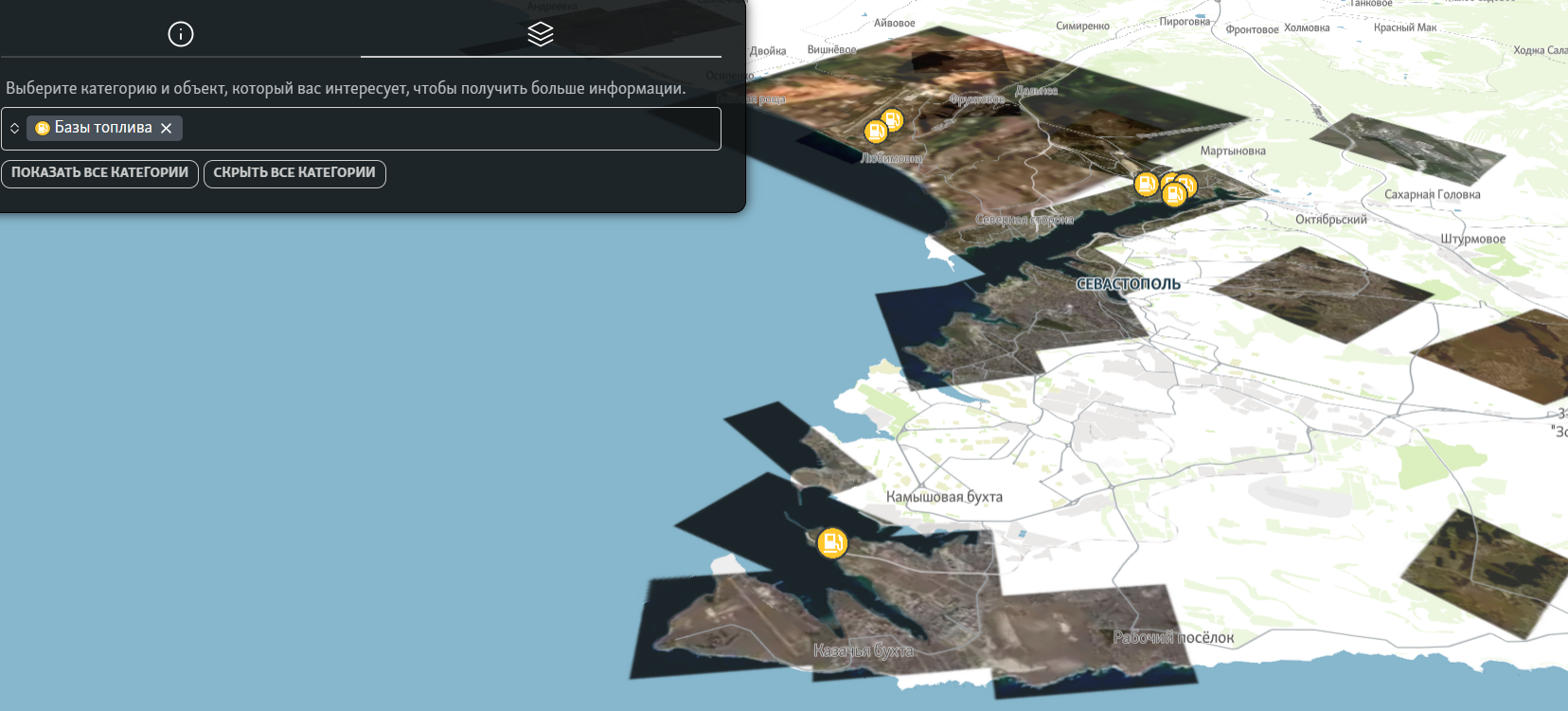Switch to the layers tab icon
The image size is (1568, 711).
click(x=540, y=34)
